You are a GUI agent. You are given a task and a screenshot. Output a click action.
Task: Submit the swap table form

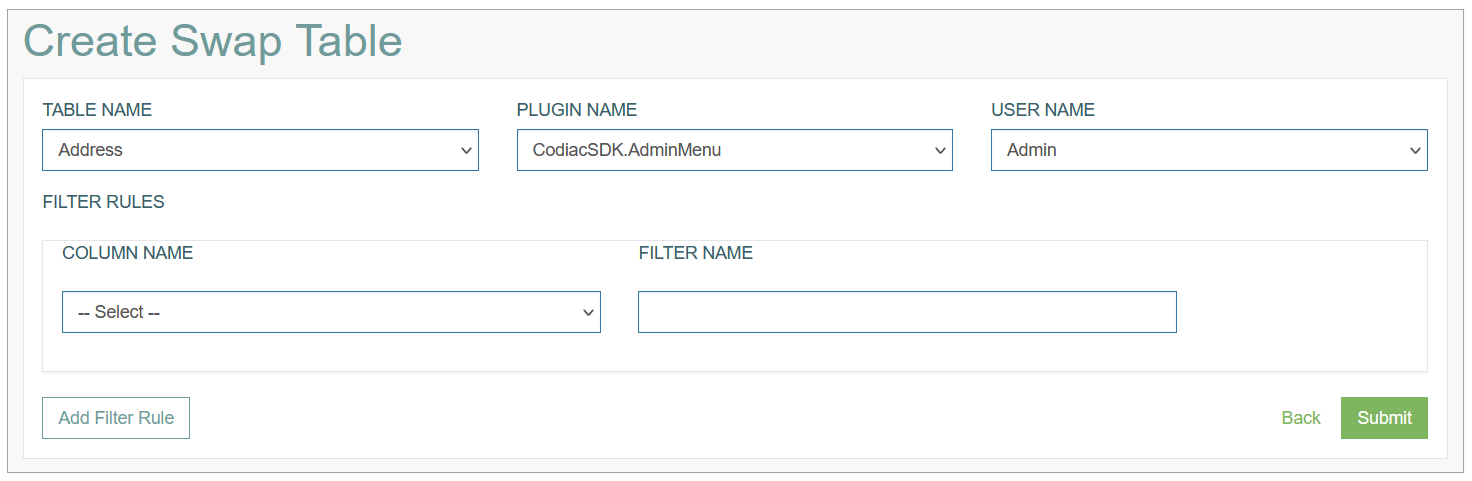click(x=1384, y=418)
